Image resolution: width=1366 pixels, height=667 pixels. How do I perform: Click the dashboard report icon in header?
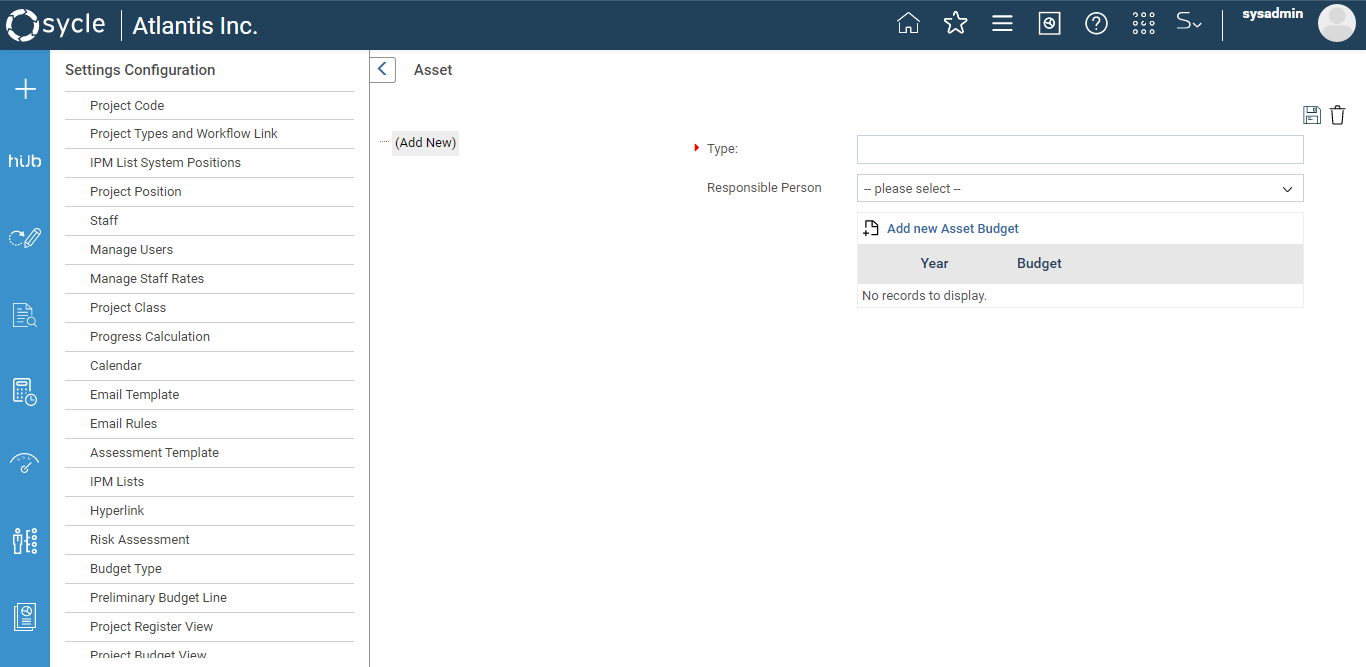point(1049,23)
